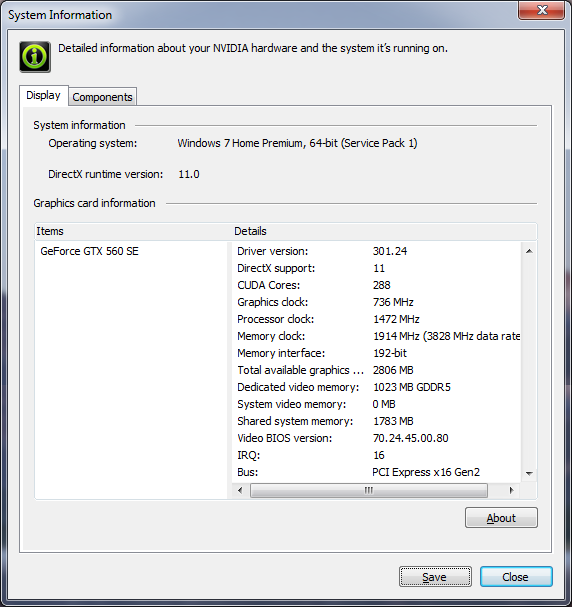Select the CUDA Cores row

click(x=376, y=285)
